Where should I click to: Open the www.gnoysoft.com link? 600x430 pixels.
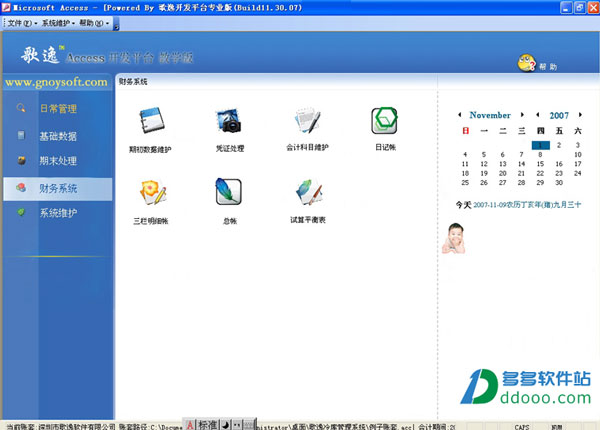[x=57, y=82]
